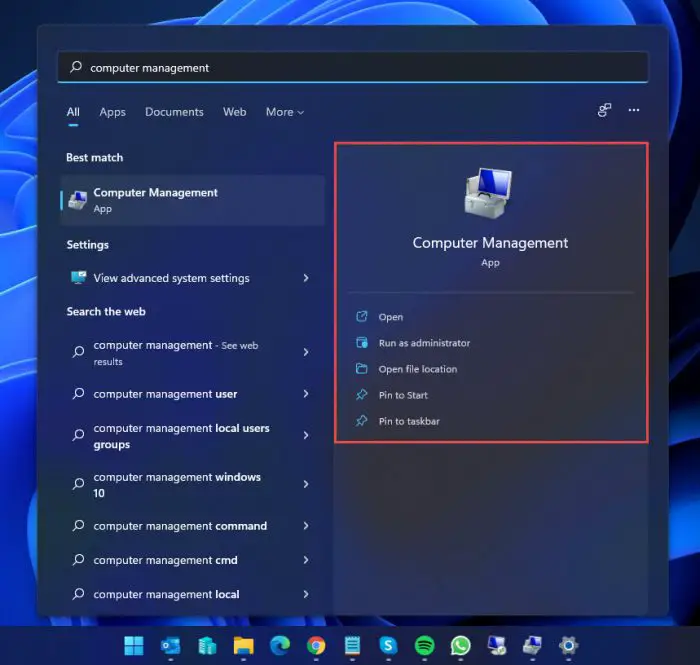
Task: Click the View advanced system settings monitor icon
Action: coord(79,278)
